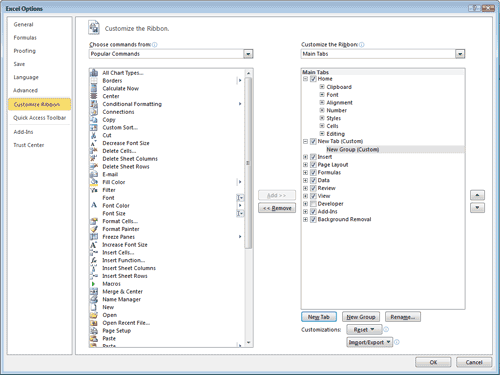Select the Quick Access Toolbar category

[x=39, y=118]
